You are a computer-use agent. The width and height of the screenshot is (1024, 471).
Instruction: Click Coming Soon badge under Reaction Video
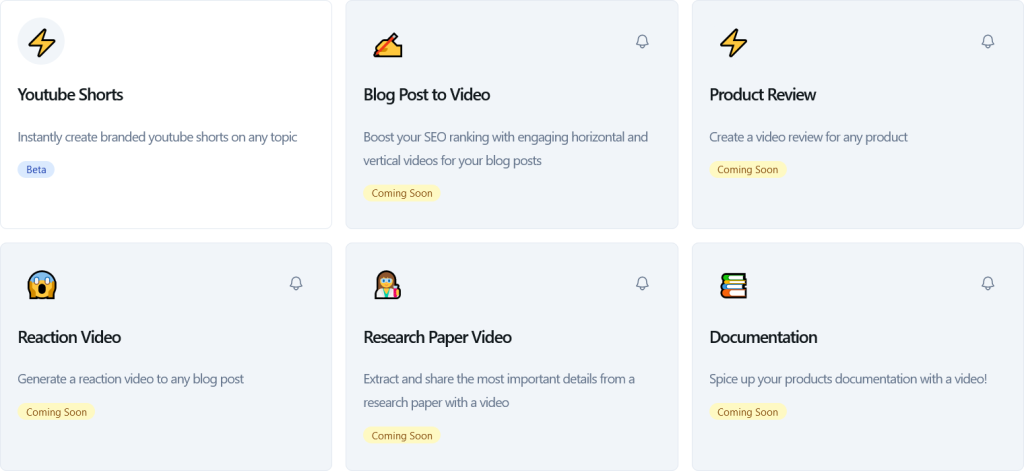(x=56, y=412)
